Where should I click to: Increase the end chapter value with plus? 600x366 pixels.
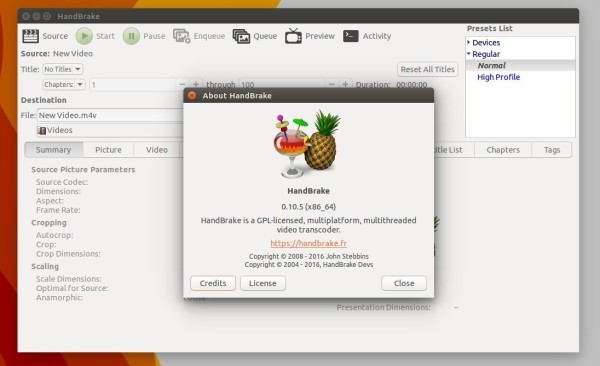(345, 84)
